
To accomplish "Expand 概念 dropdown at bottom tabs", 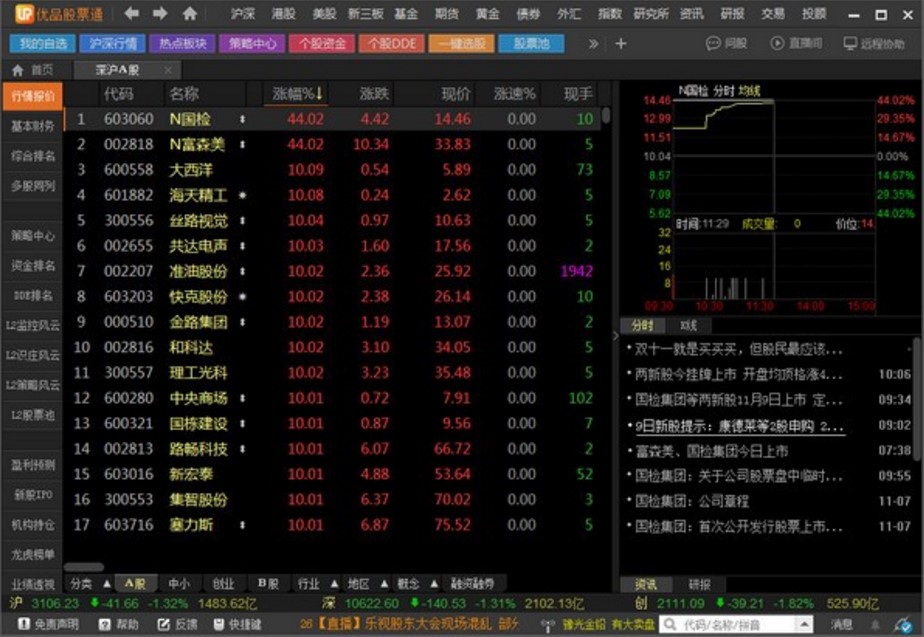I will (x=434, y=584).
